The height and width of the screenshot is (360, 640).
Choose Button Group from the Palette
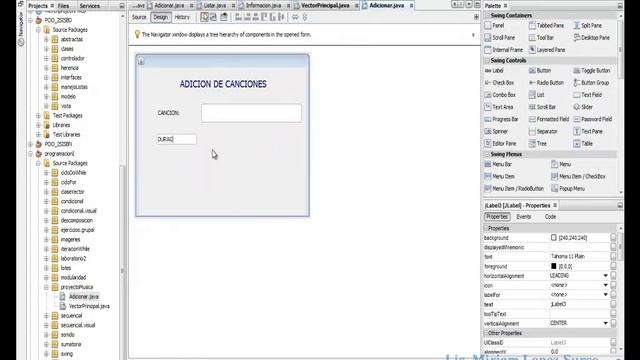pos(591,83)
